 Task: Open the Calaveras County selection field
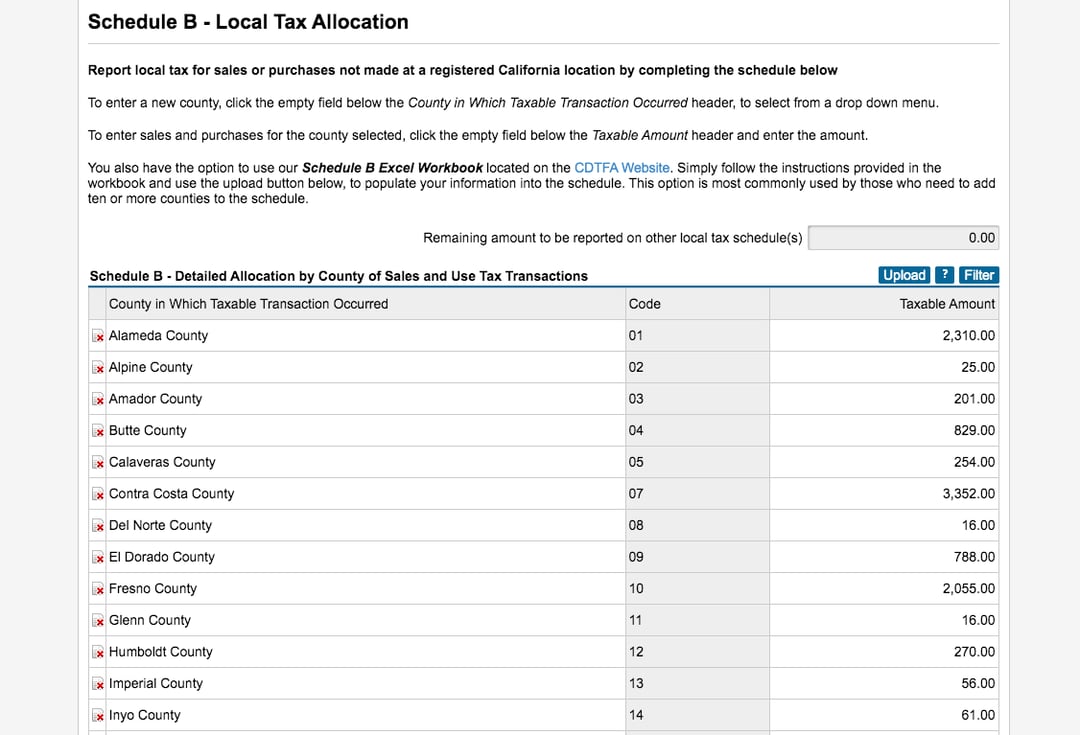tap(366, 462)
